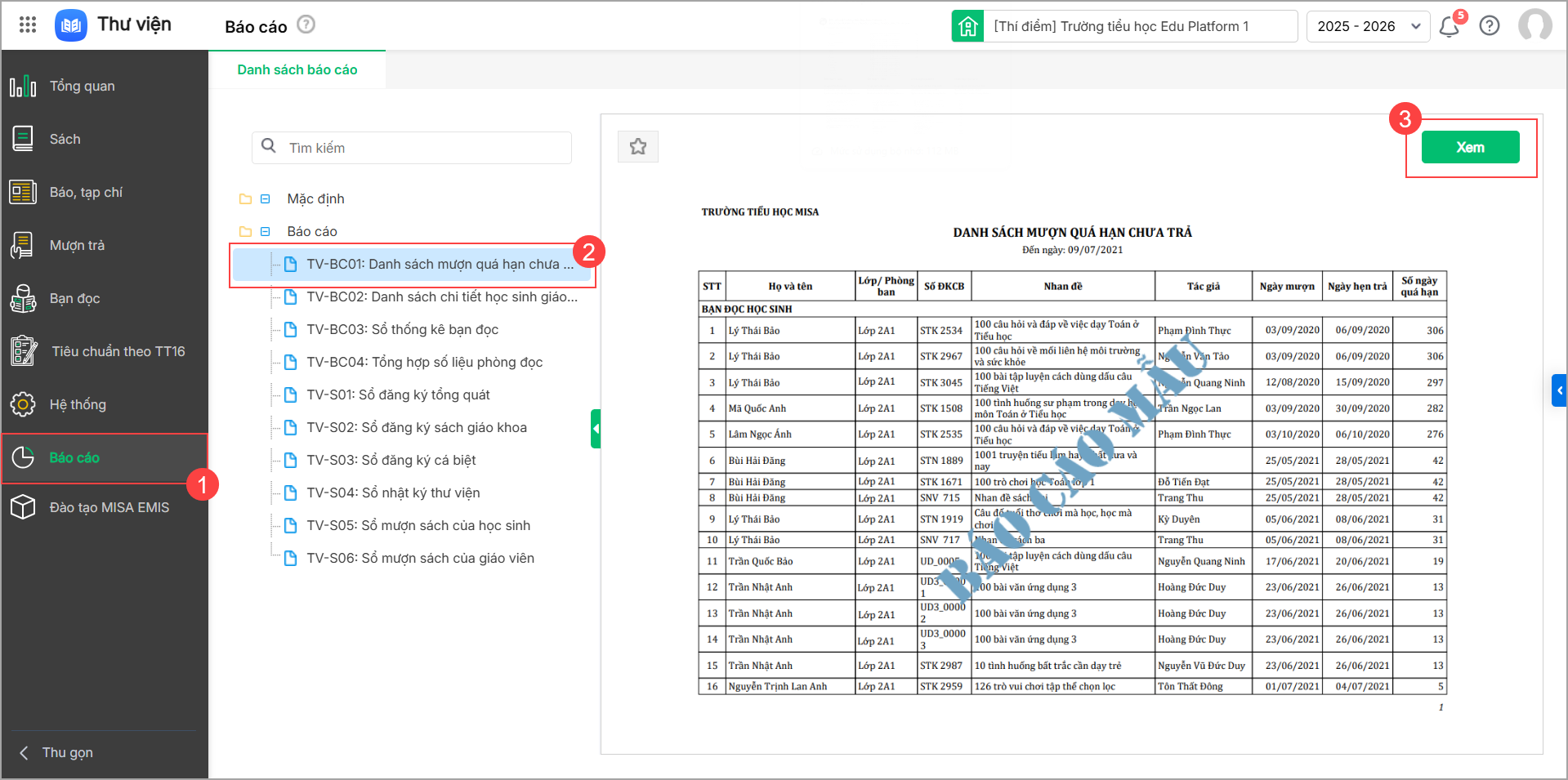Mark report as favorite with star icon
Screen dimensions: 1568x780
click(638, 147)
